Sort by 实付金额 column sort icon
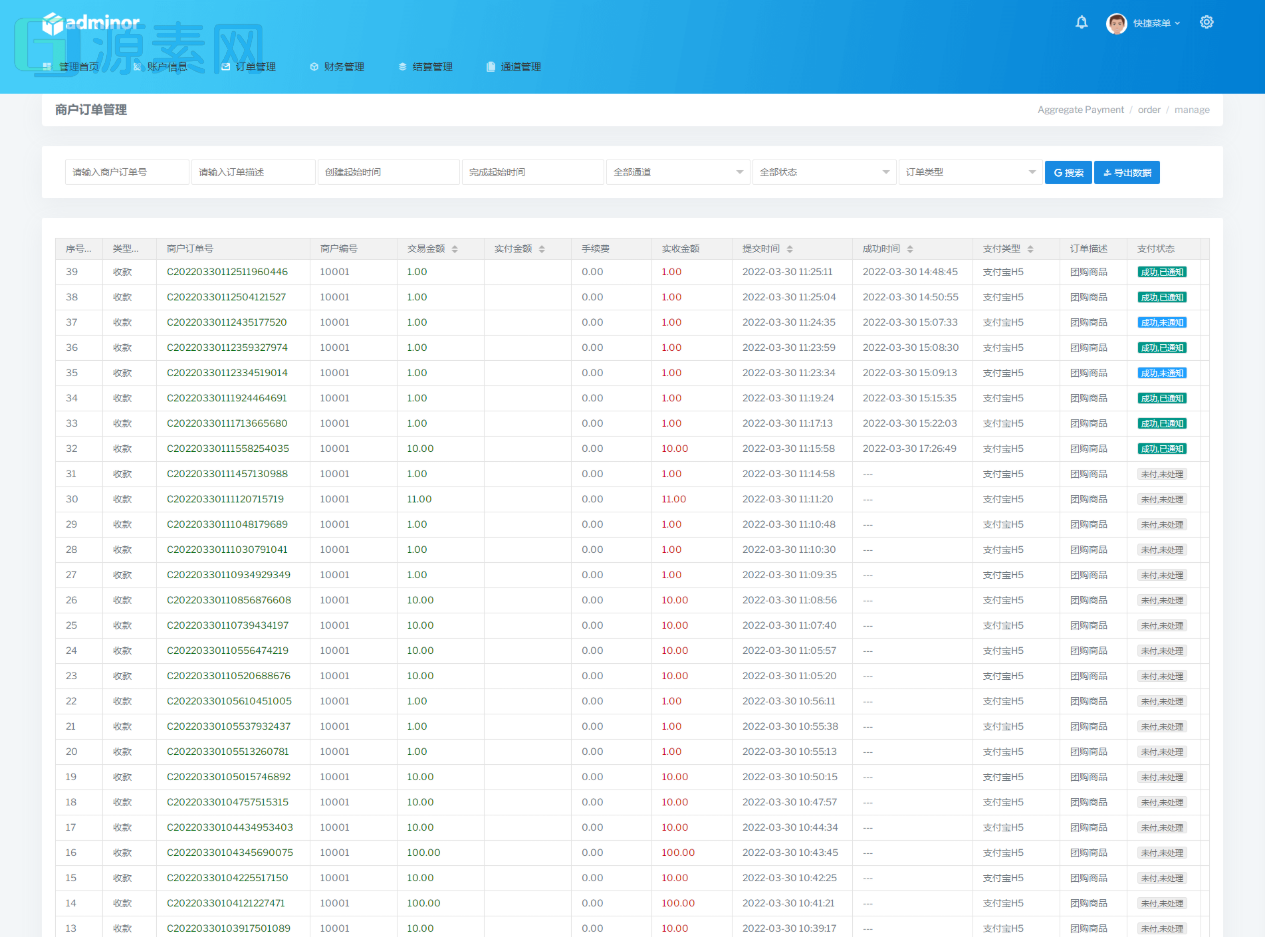Image resolution: width=1265 pixels, height=937 pixels. tap(542, 249)
